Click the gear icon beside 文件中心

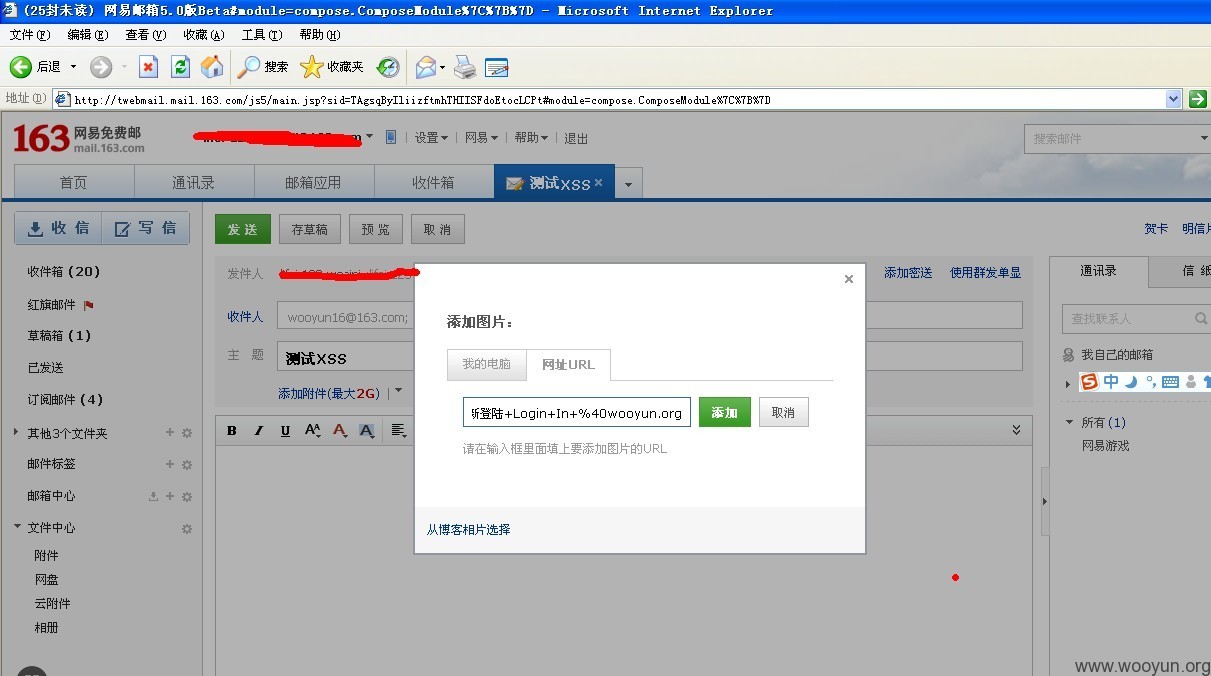[186, 528]
